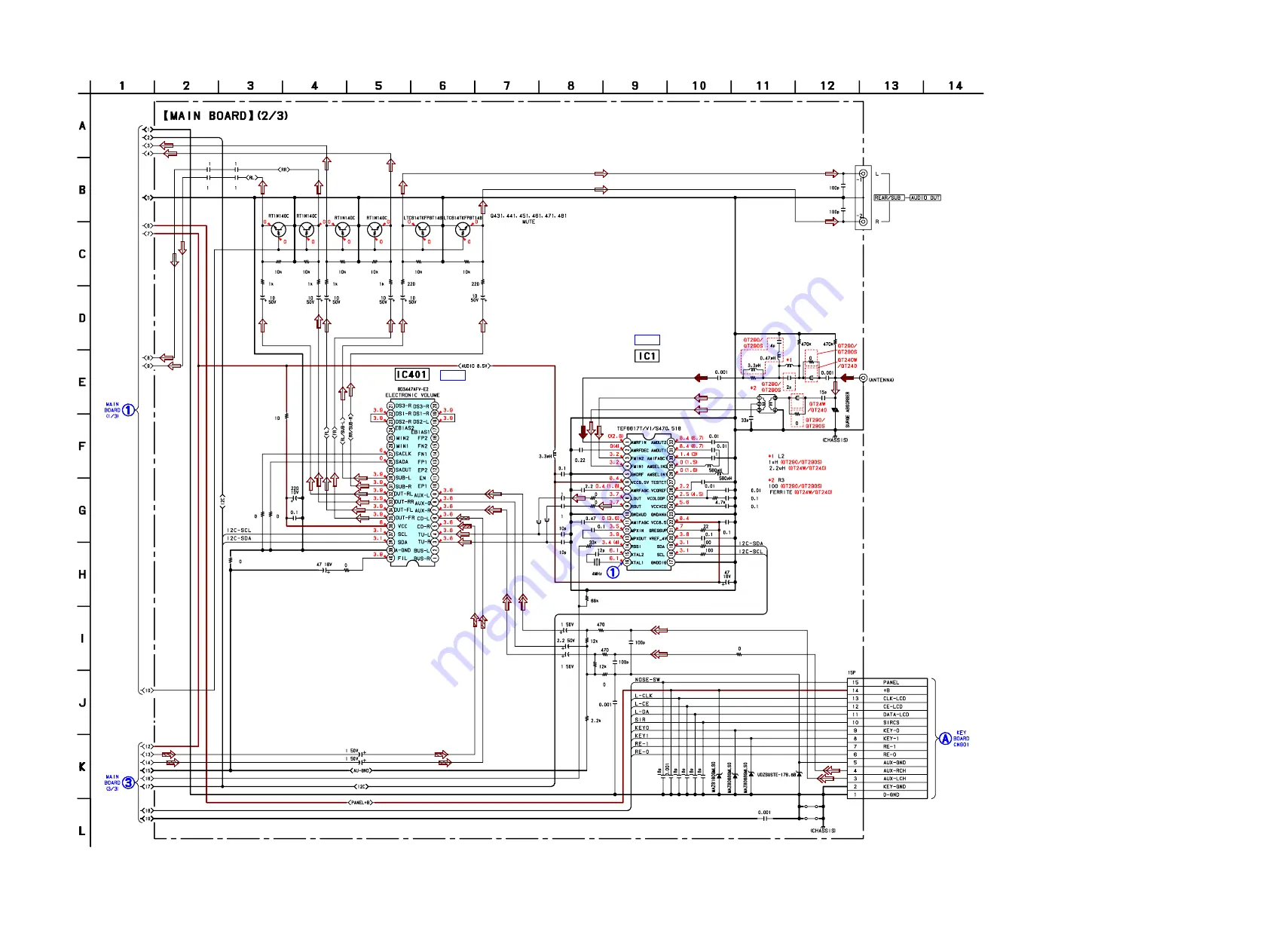
Task: Click the "AUX-LCH" connector pin 3 row
Action: coord(887,779)
